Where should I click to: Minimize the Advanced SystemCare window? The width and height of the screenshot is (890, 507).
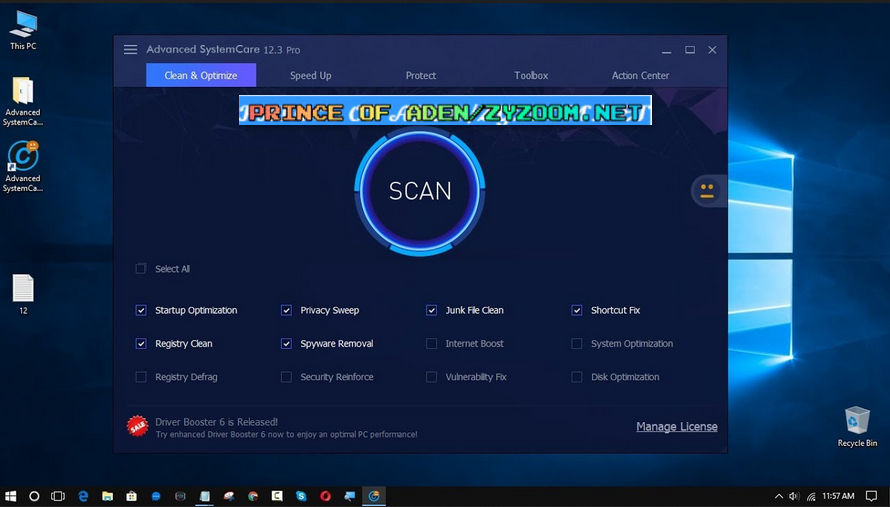[x=666, y=50]
